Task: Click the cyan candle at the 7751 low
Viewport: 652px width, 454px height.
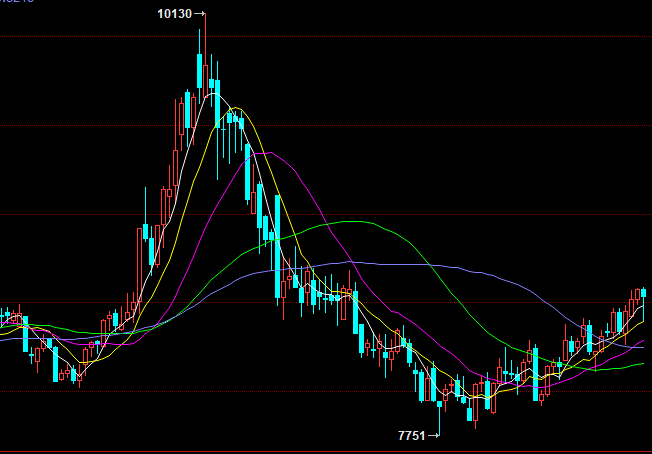Action: coord(440,404)
